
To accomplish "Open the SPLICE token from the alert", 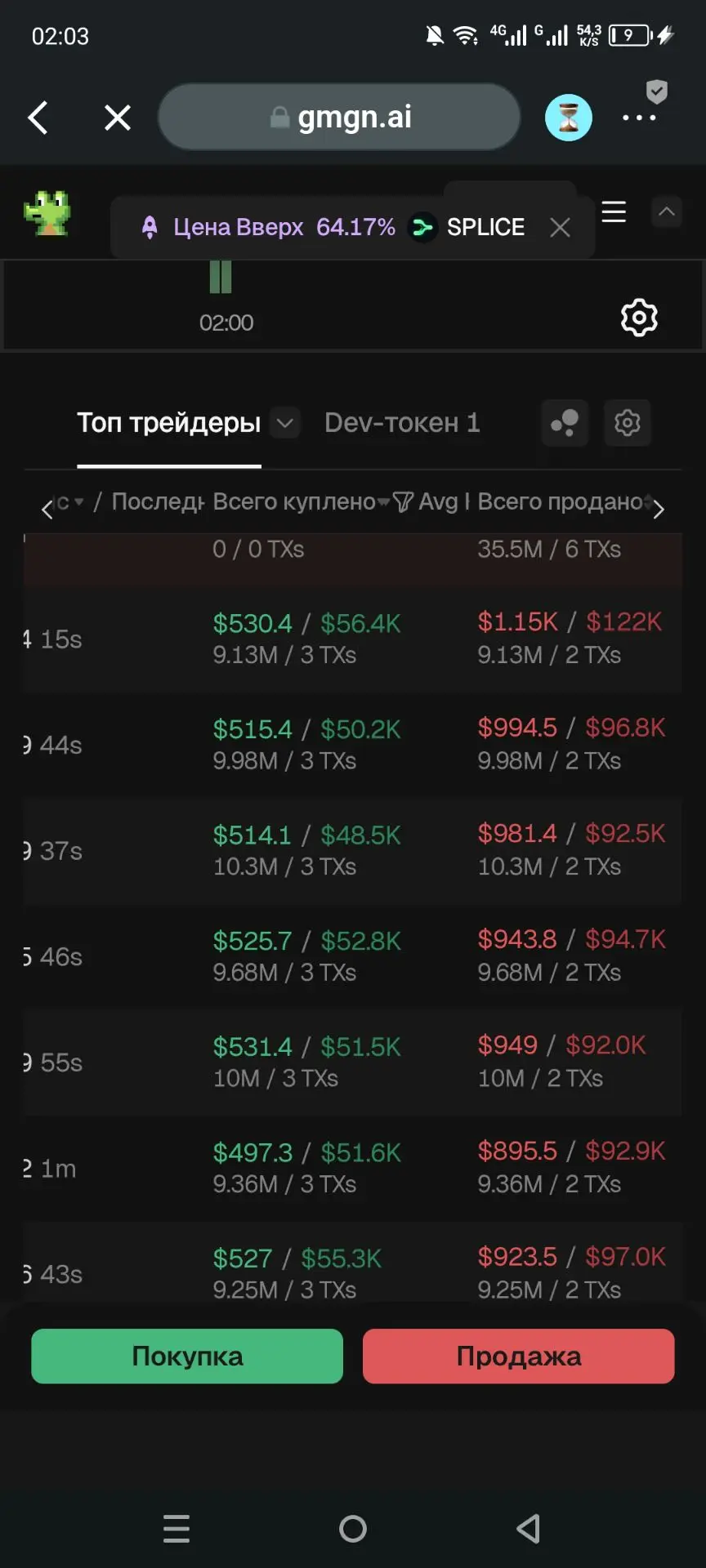I will click(467, 227).
